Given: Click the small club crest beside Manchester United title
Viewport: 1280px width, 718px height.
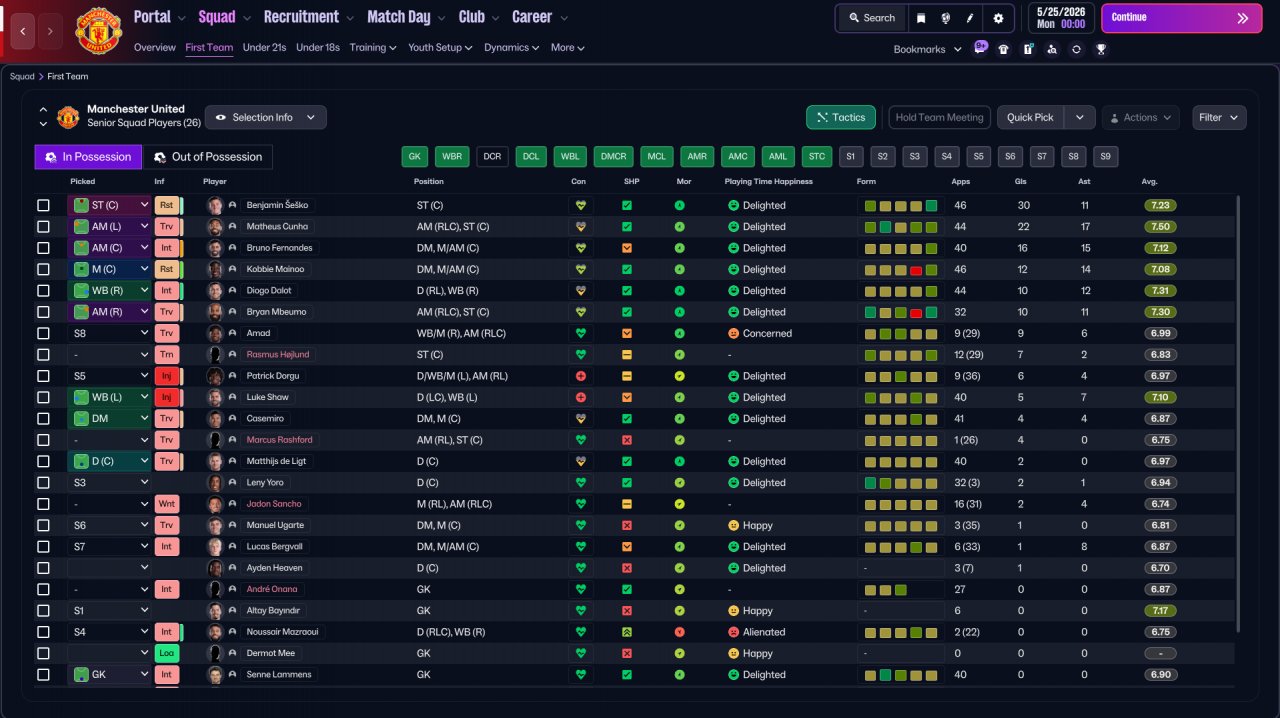Looking at the screenshot, I should 68,117.
